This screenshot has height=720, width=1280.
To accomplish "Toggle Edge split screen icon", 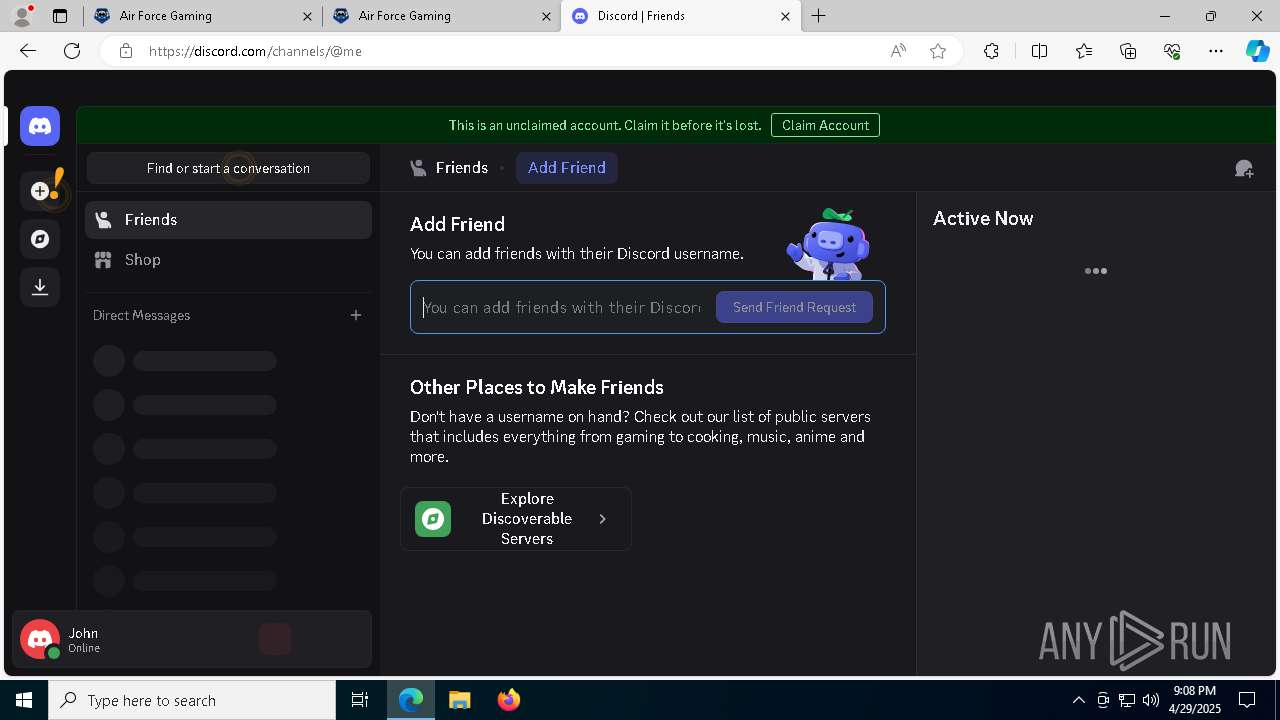I will [x=1039, y=51].
